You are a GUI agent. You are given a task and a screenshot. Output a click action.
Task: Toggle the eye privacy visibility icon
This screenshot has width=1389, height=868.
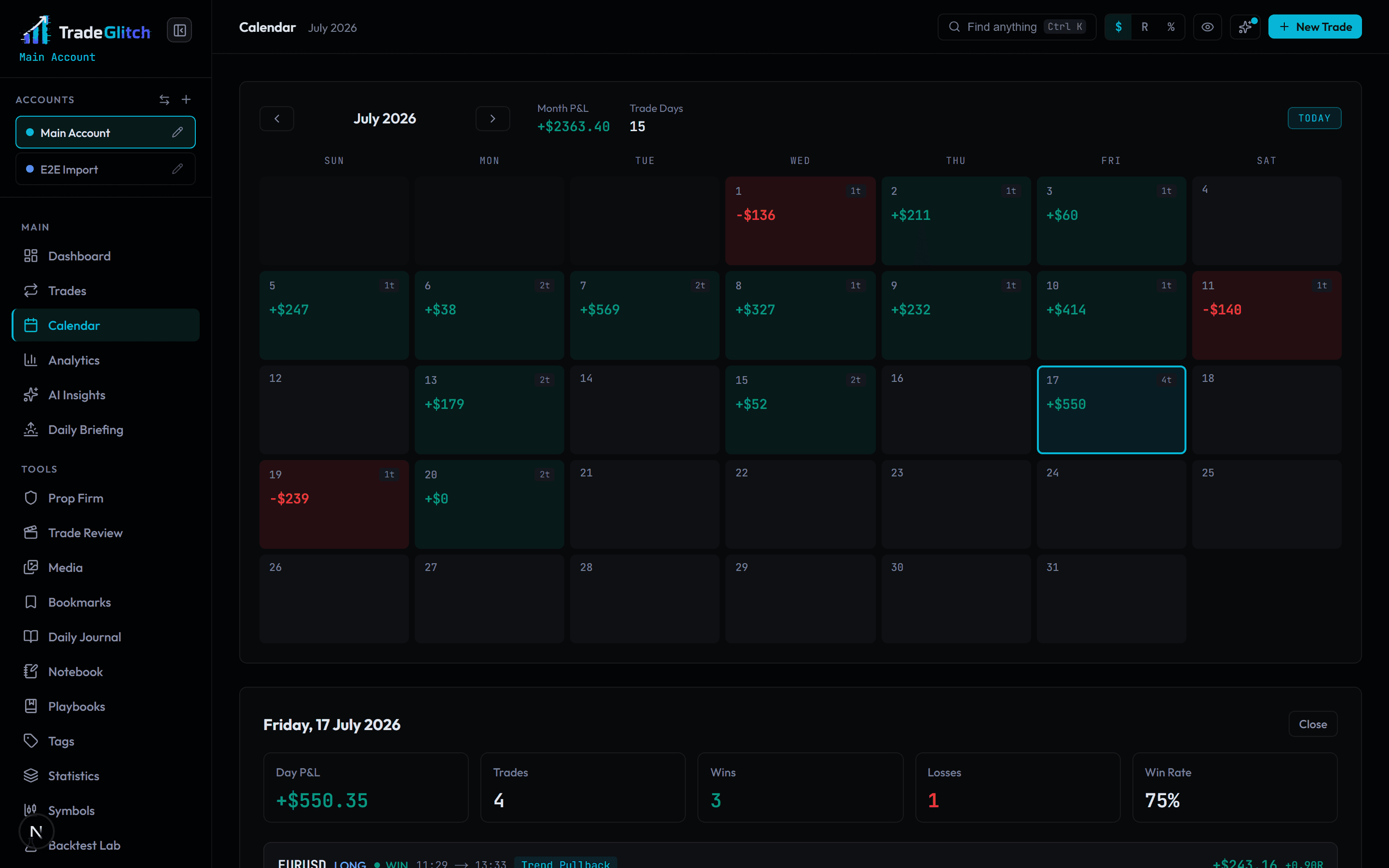coord(1208,27)
